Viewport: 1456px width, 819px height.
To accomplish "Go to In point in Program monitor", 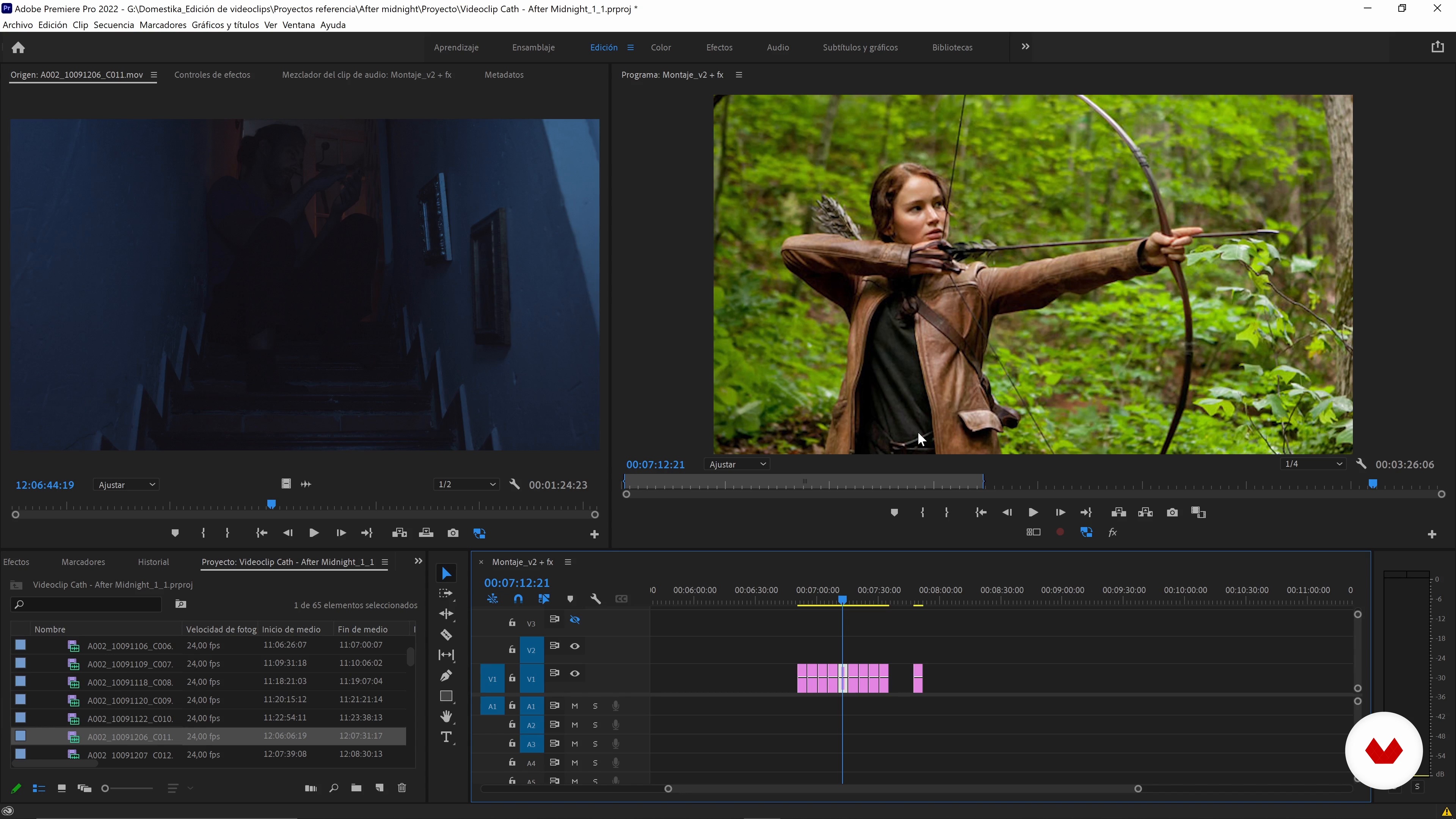I will click(x=981, y=513).
